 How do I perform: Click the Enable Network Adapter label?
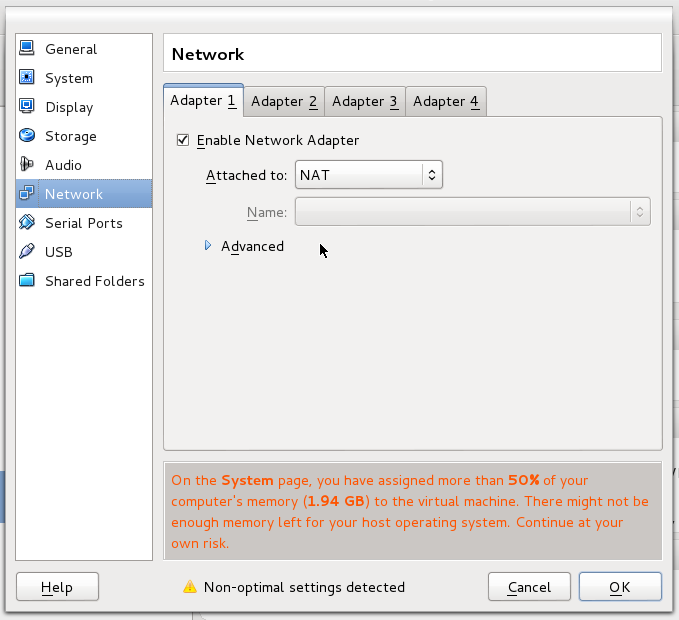coord(278,141)
